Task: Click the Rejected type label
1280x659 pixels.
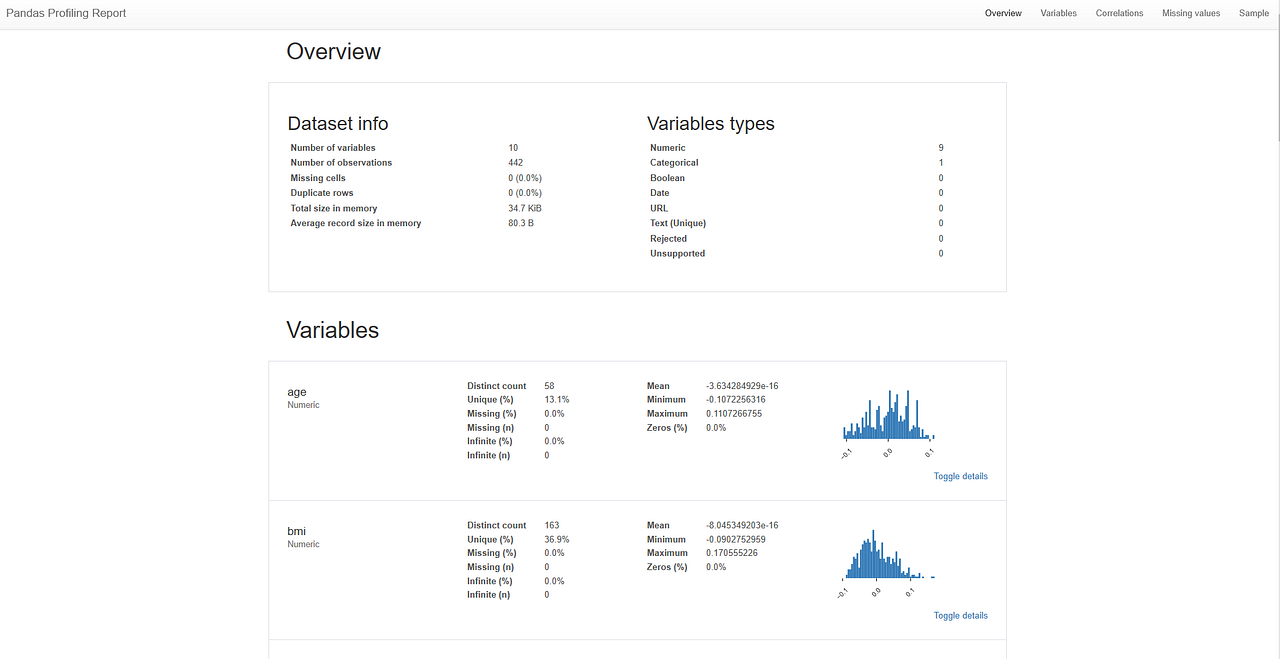Action: (668, 238)
